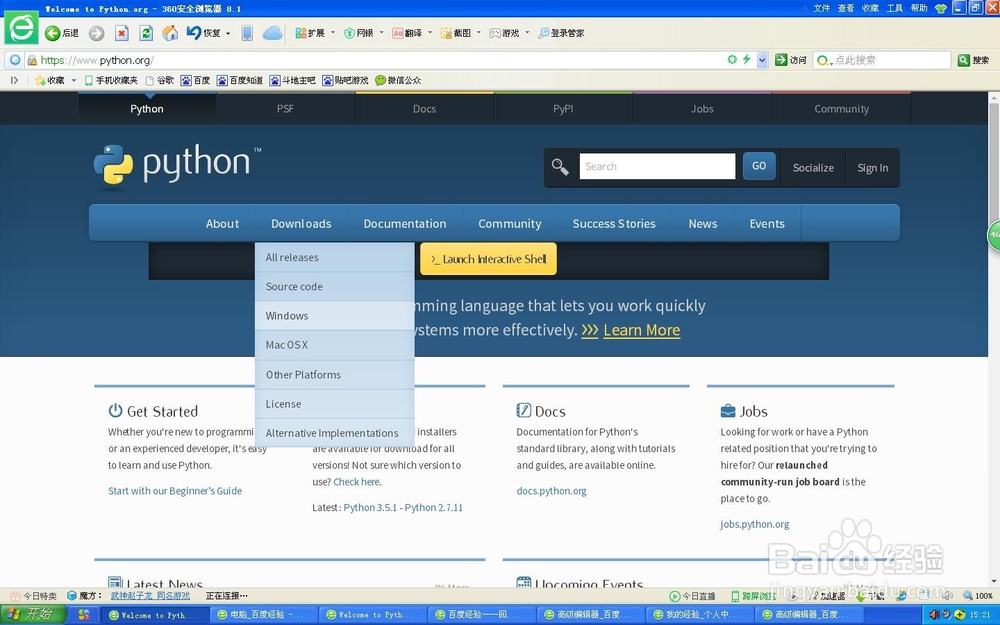Click the green 搜索 search button

tap(973, 60)
